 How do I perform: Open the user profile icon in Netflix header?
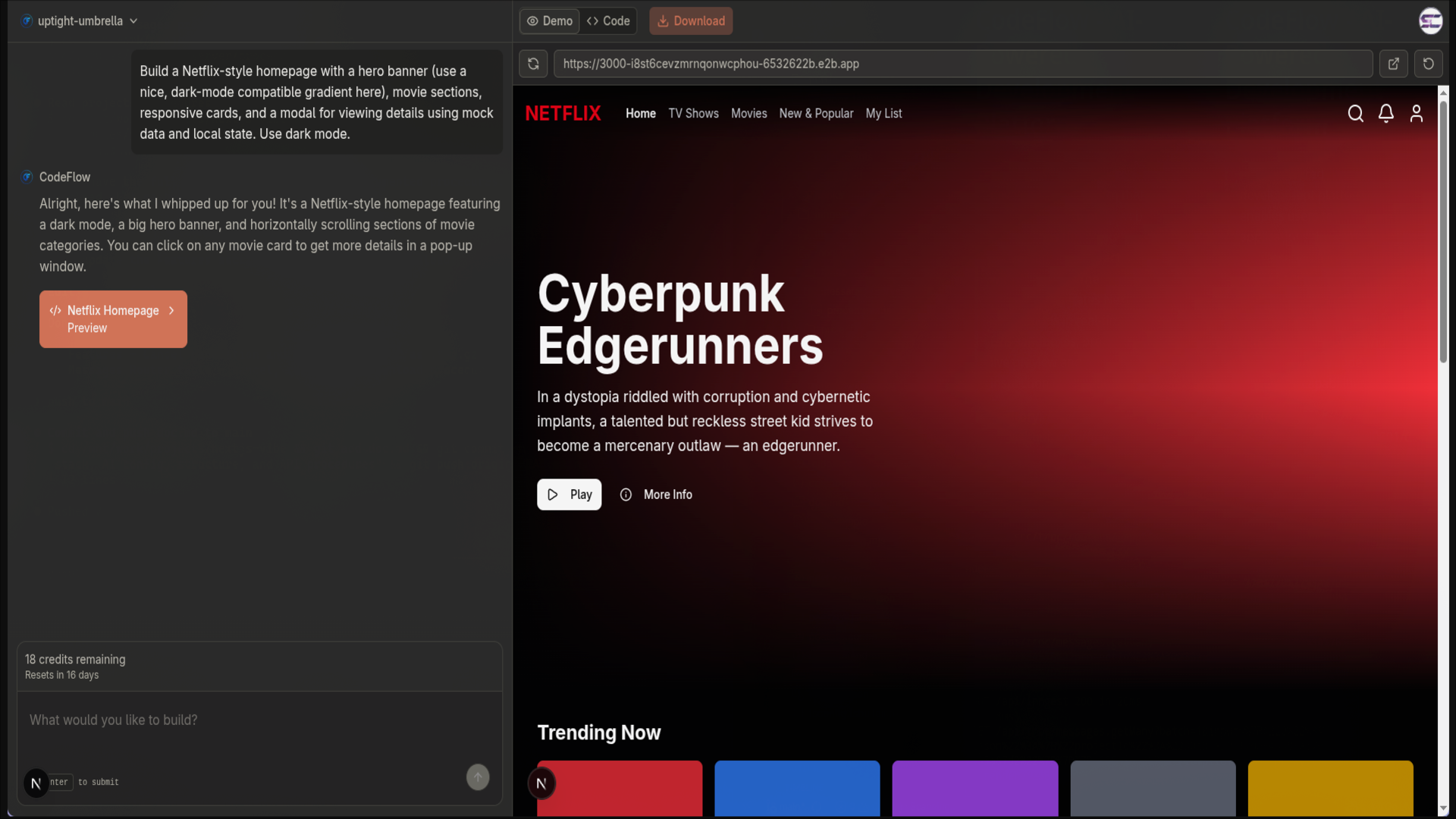pos(1416,114)
